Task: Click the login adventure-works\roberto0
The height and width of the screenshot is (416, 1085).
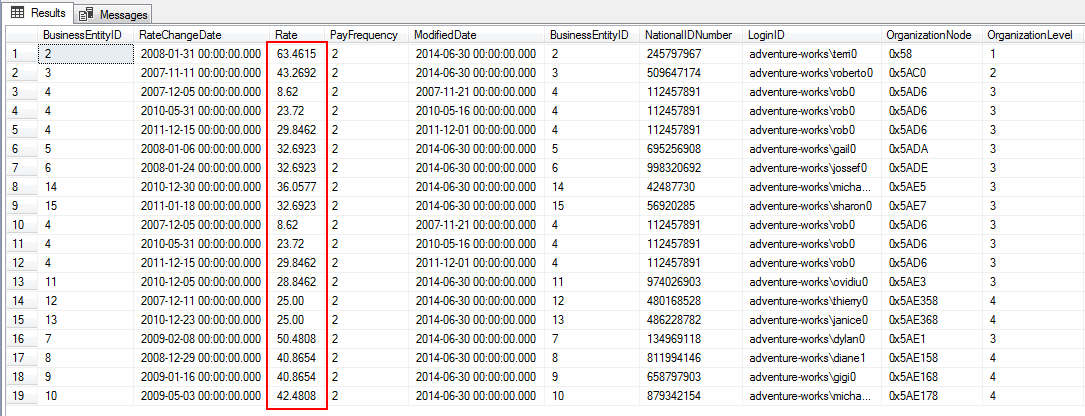Action: (812, 72)
